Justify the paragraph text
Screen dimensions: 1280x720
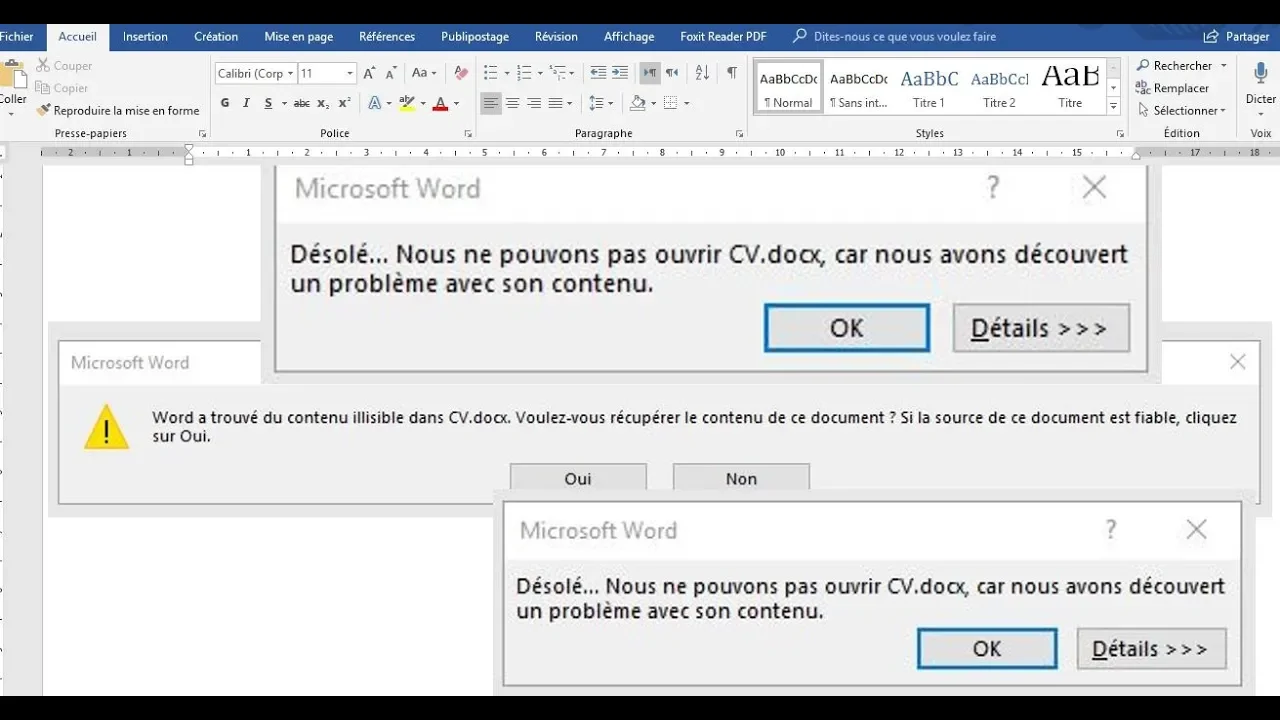point(556,103)
